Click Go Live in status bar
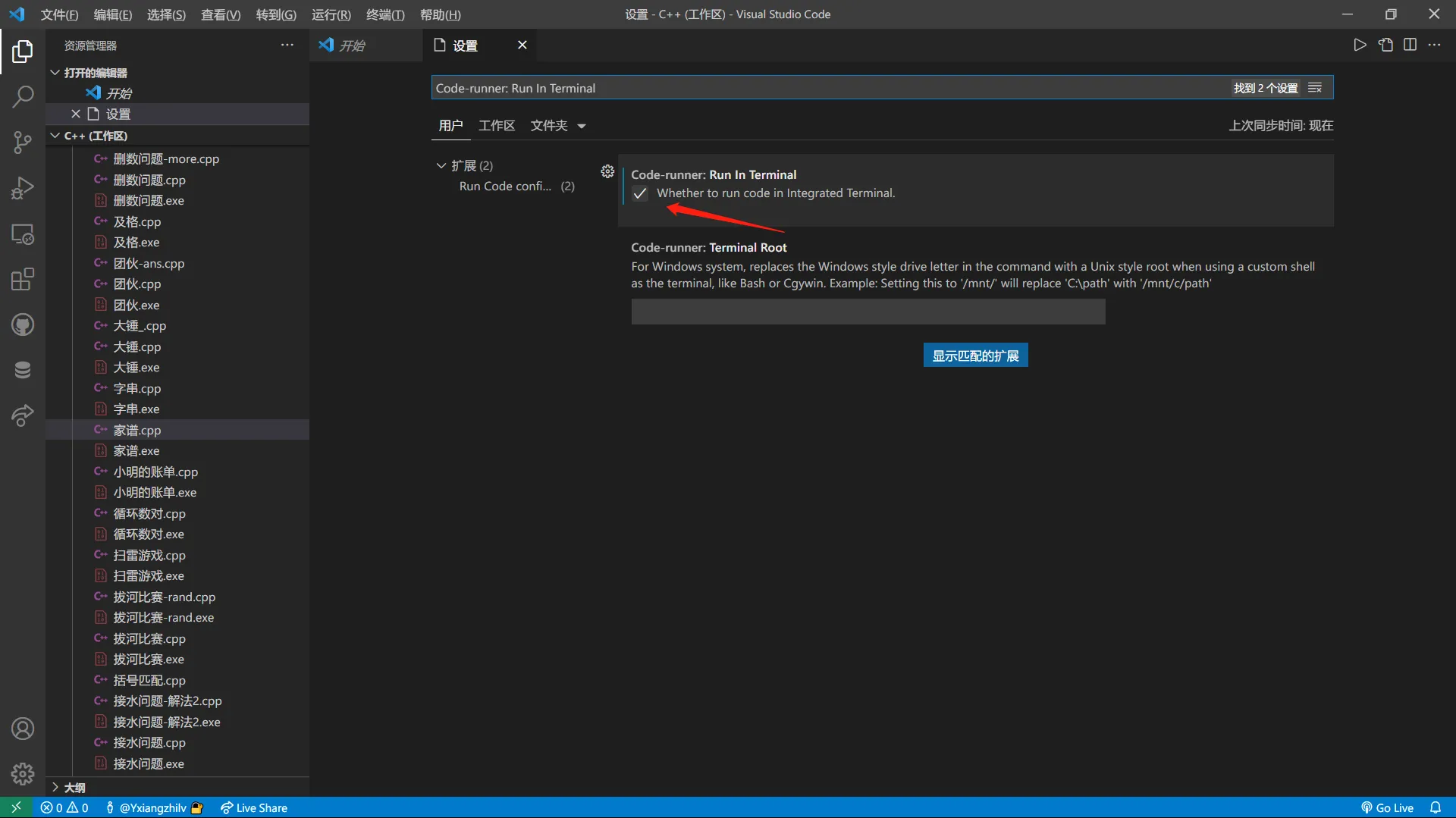This screenshot has height=818, width=1456. click(x=1387, y=807)
